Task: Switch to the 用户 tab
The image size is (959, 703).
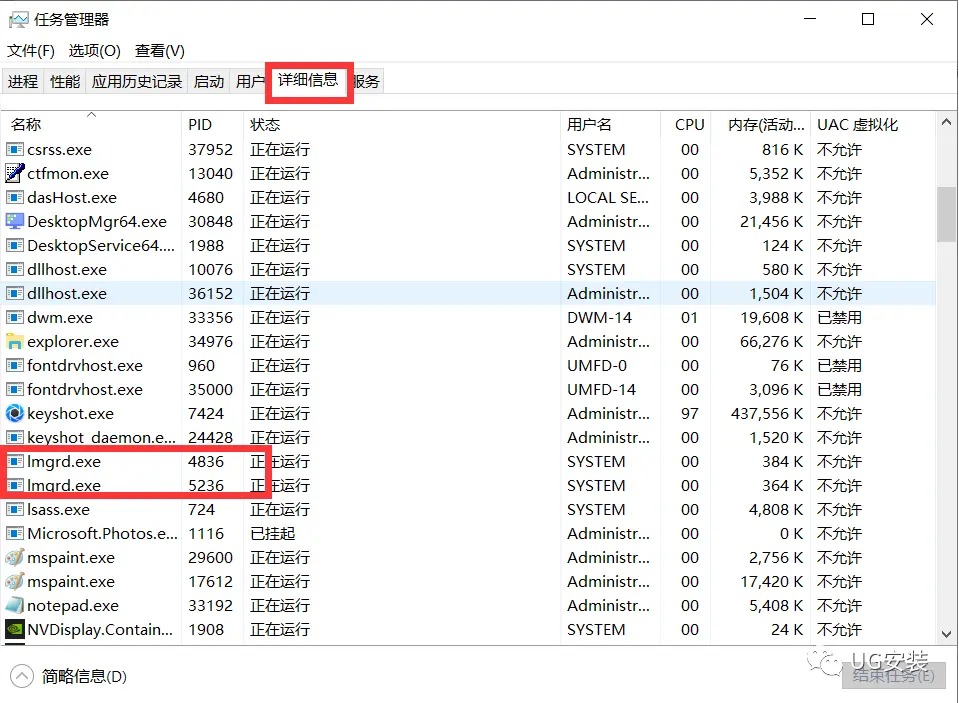Action: click(x=250, y=81)
